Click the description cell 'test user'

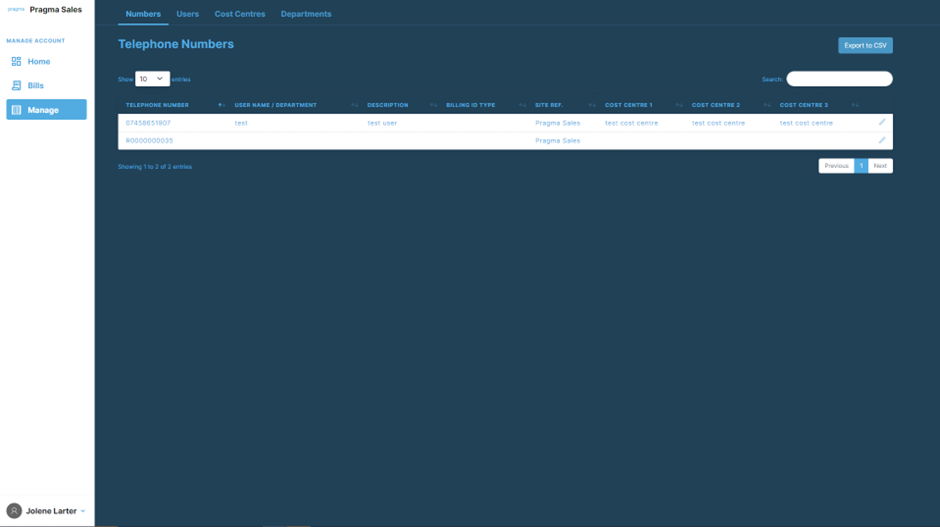(382, 123)
